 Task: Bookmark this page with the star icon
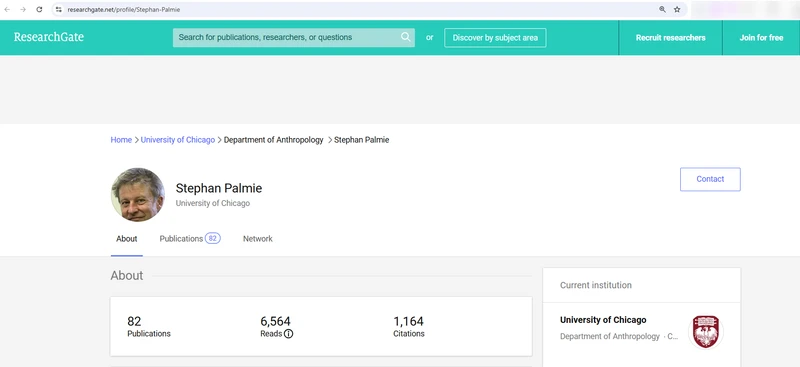677,9
